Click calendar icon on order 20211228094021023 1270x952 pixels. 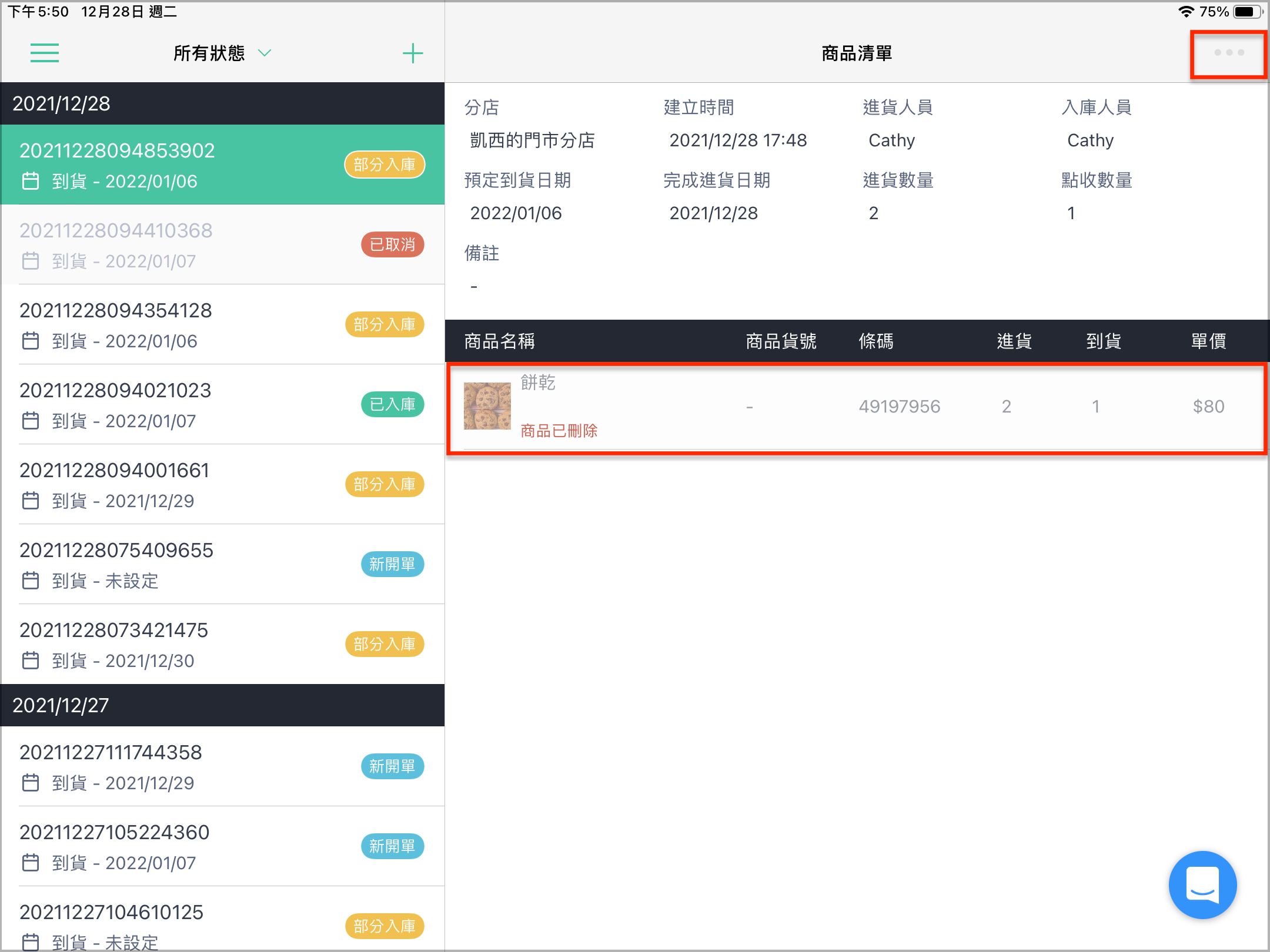tap(31, 421)
